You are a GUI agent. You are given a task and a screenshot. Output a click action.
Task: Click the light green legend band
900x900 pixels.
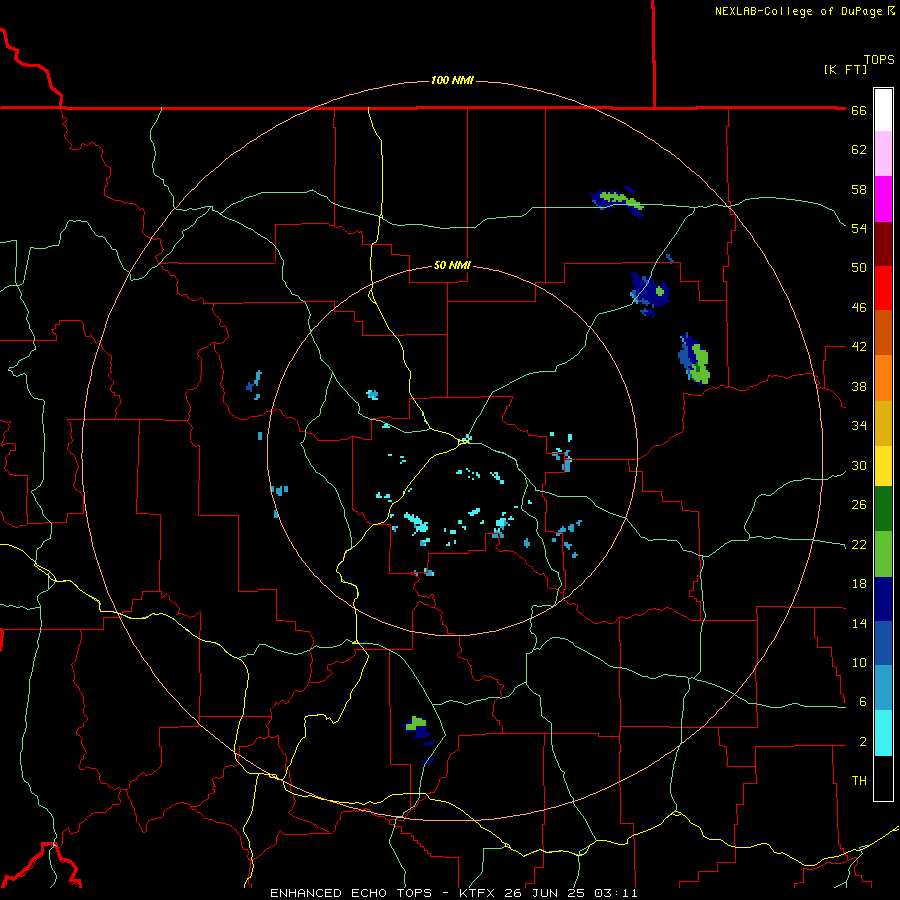tap(883, 554)
